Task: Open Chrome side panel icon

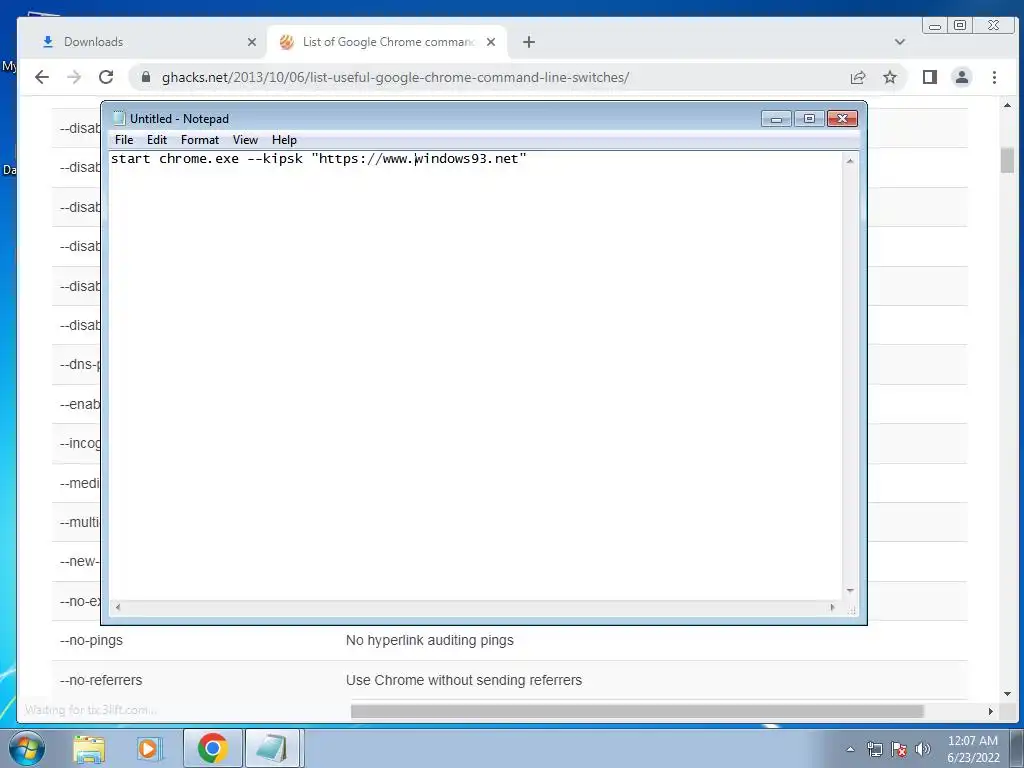Action: pyautogui.click(x=929, y=77)
